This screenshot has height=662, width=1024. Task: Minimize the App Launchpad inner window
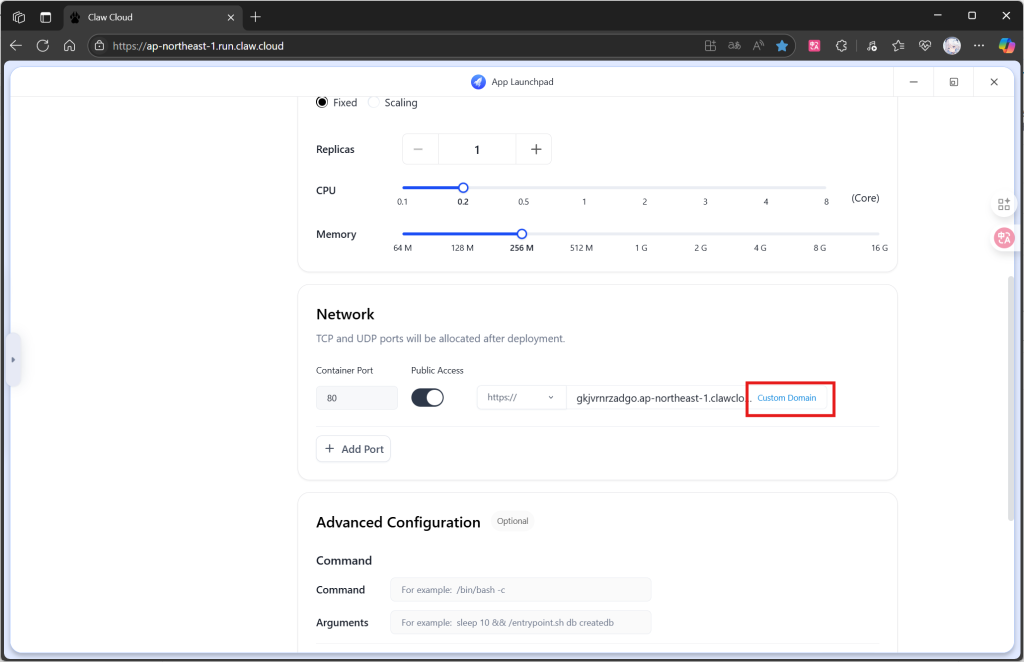coord(914,82)
